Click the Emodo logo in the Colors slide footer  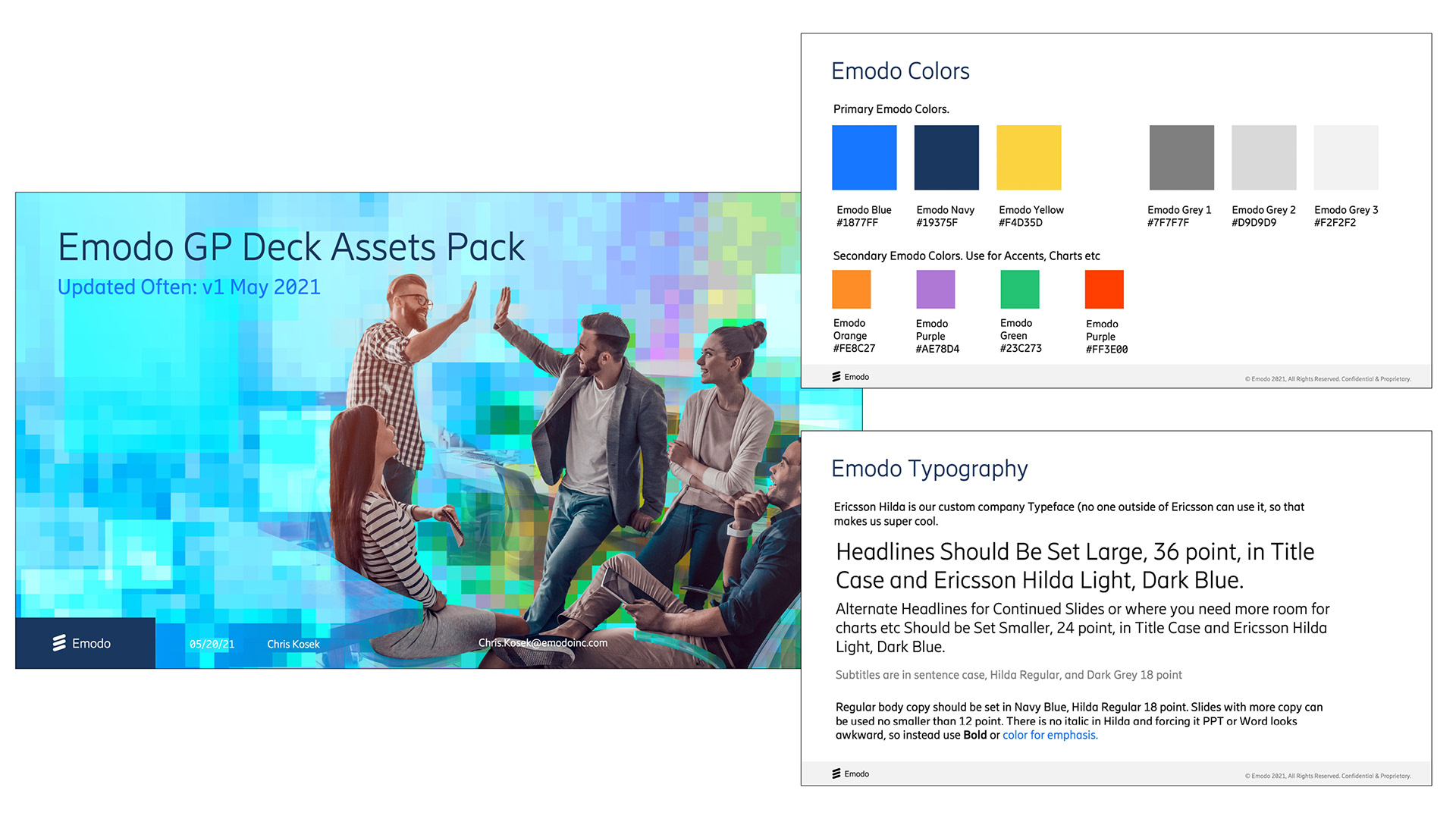[x=850, y=377]
